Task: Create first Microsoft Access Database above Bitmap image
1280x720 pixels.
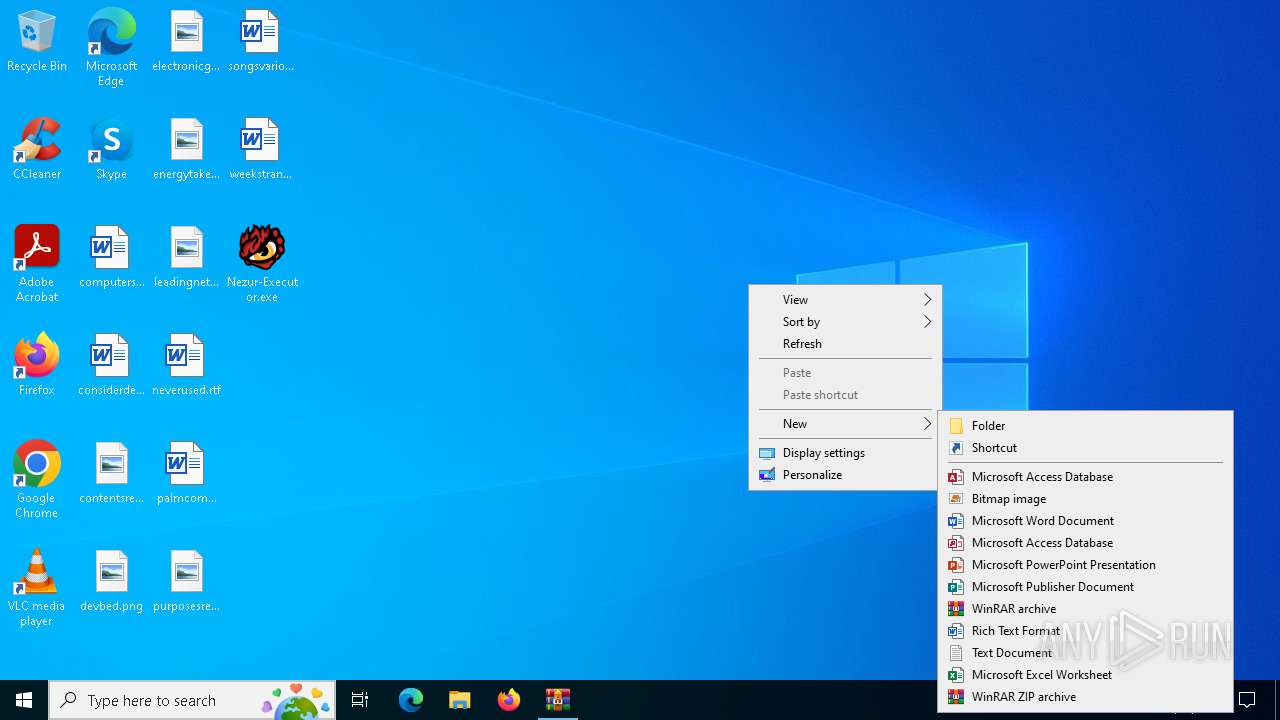Action: tap(1085, 476)
